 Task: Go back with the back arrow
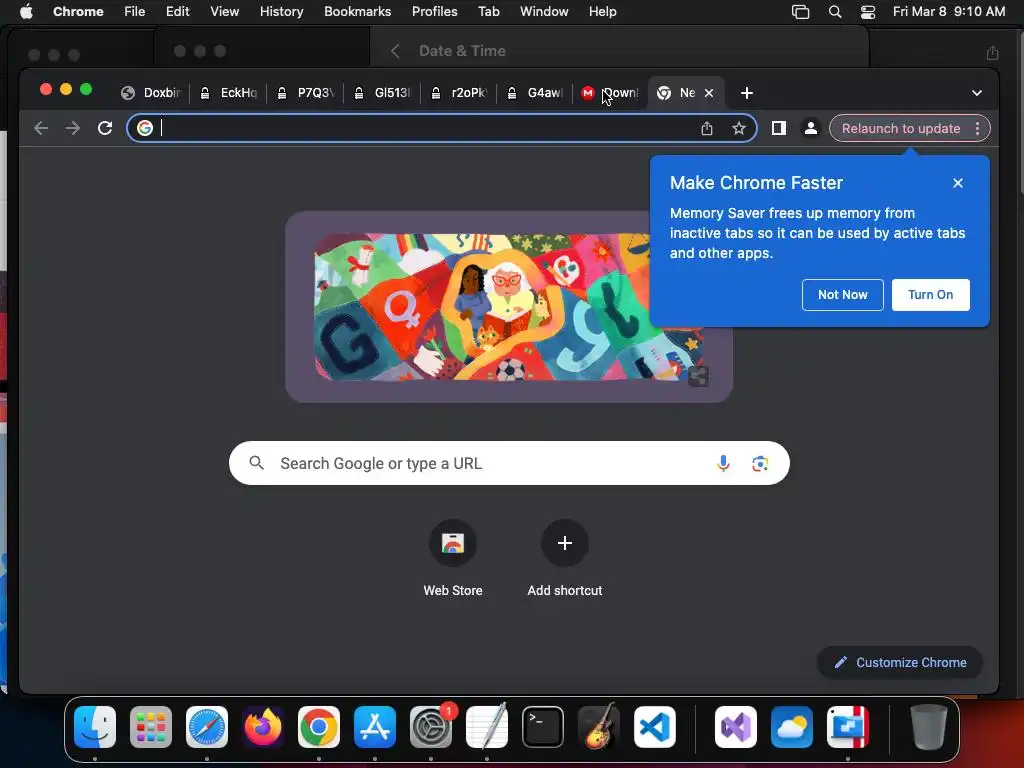click(x=41, y=128)
